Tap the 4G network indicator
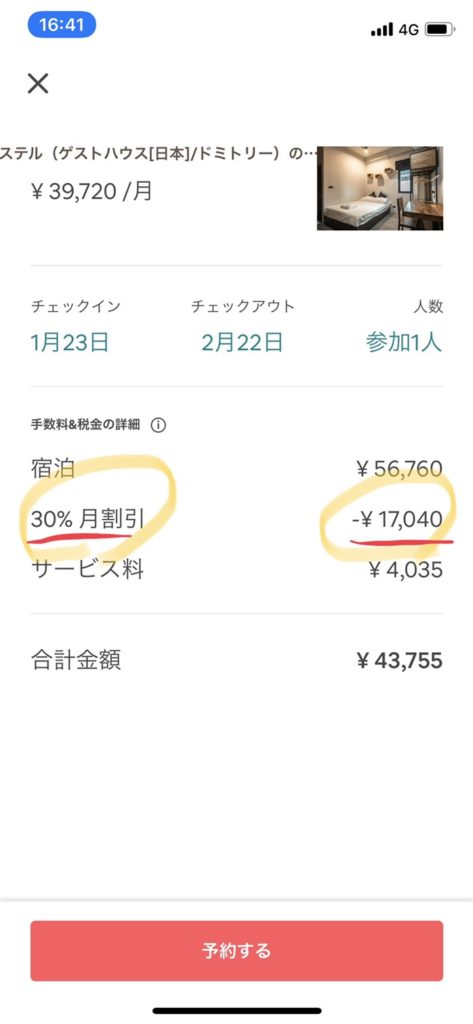Image resolution: width=473 pixels, height=1024 pixels. click(408, 30)
